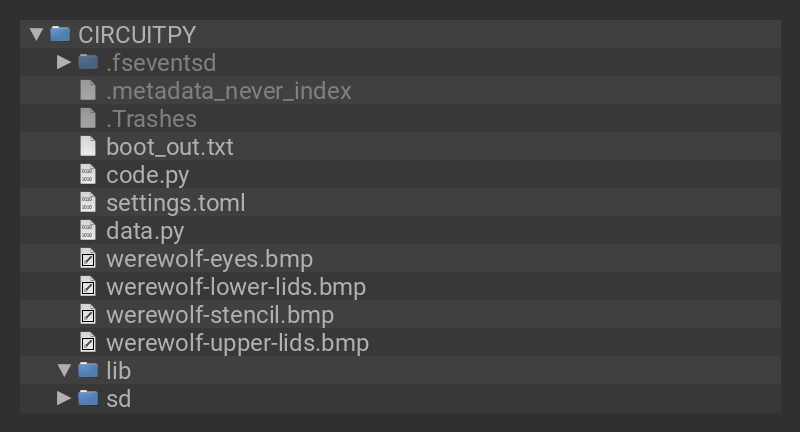Select werewolf-upper-lids.bmp in the file tree
800x432 pixels.
tap(237, 343)
